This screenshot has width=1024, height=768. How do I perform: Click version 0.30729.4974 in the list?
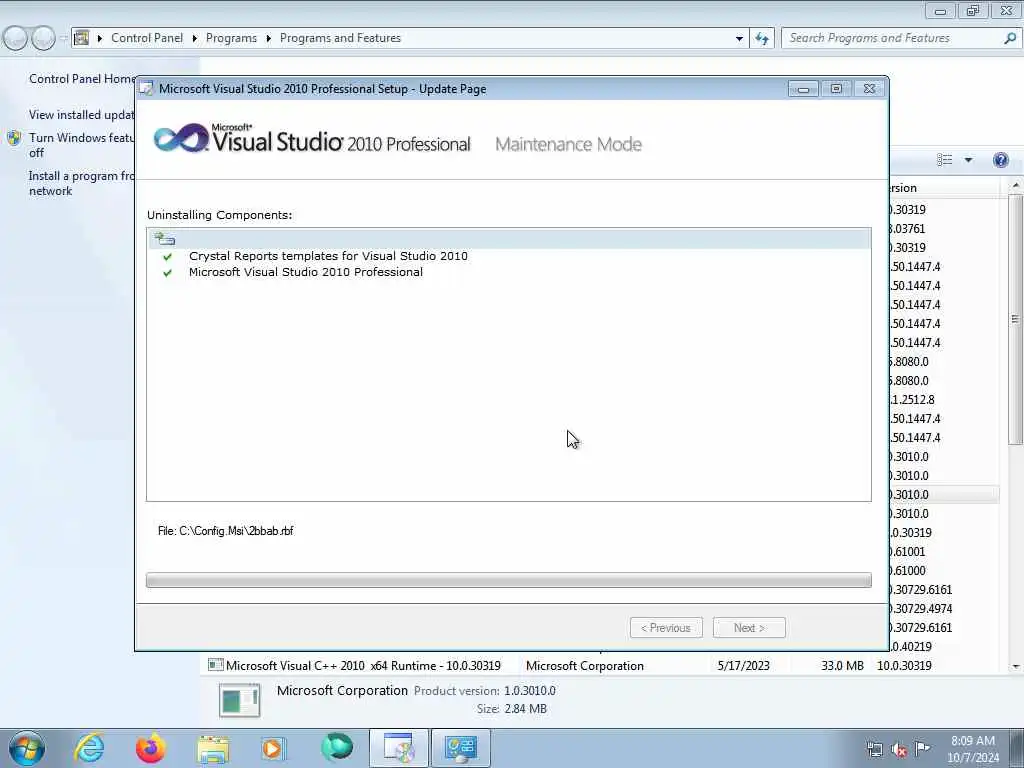pyautogui.click(x=921, y=609)
